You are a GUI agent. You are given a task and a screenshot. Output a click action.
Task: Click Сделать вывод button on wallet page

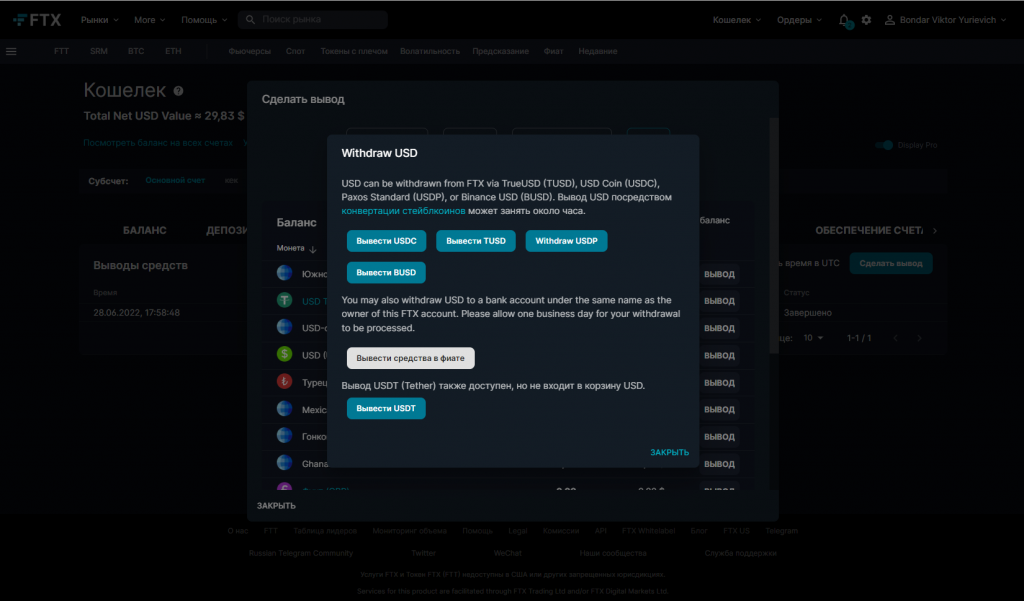[891, 263]
